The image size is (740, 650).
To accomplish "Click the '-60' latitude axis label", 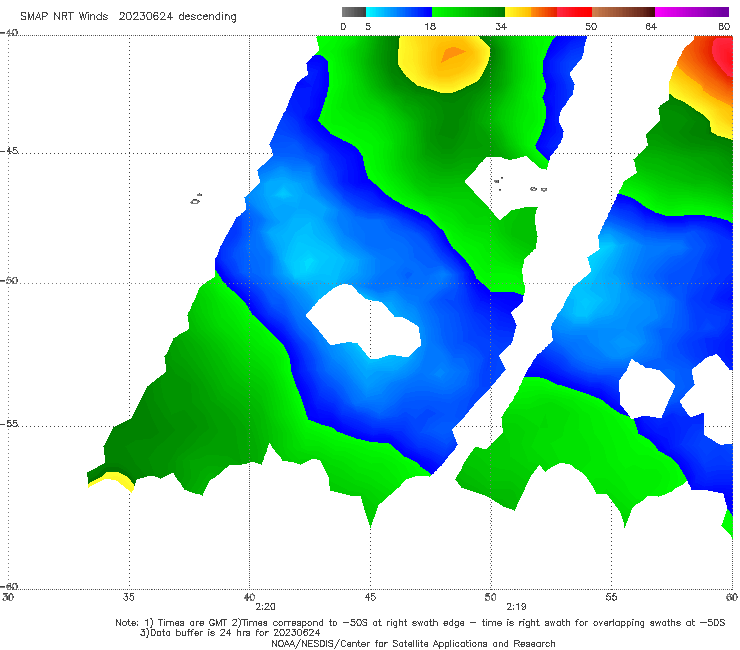I will pos(9,586).
